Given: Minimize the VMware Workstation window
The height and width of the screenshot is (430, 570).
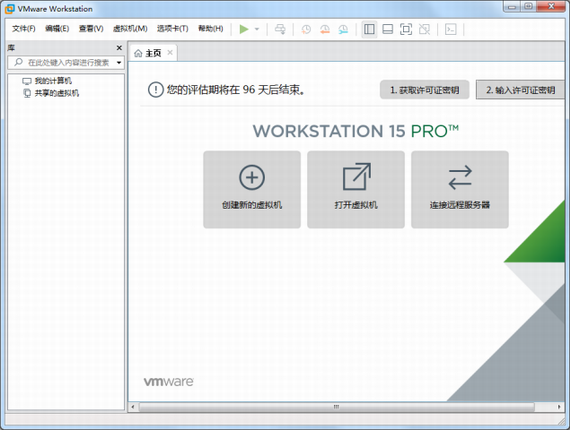Looking at the screenshot, I should pos(512,7).
